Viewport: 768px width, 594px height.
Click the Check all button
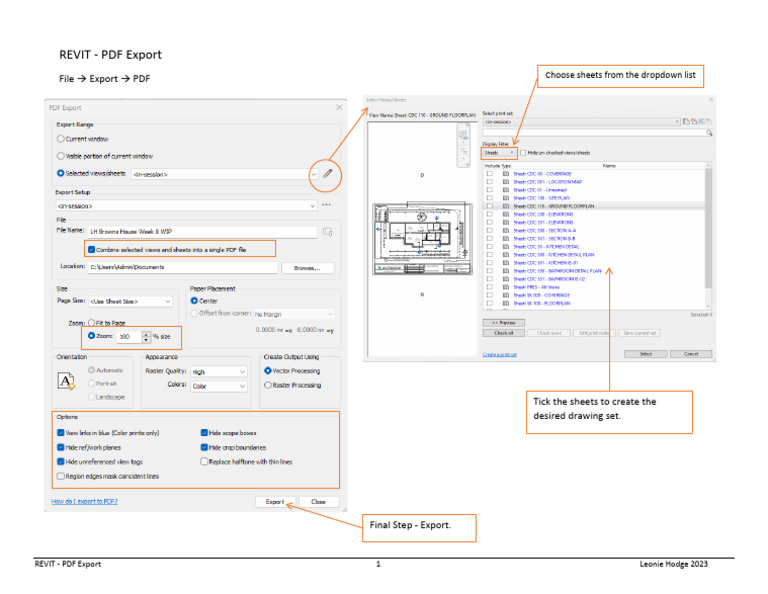click(504, 333)
